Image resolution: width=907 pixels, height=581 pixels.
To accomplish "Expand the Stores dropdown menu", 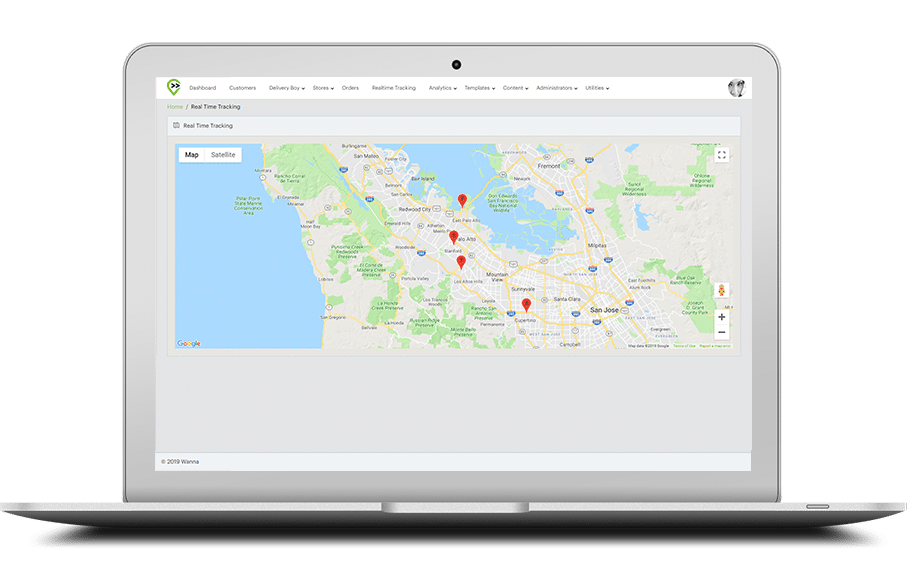I will point(323,88).
